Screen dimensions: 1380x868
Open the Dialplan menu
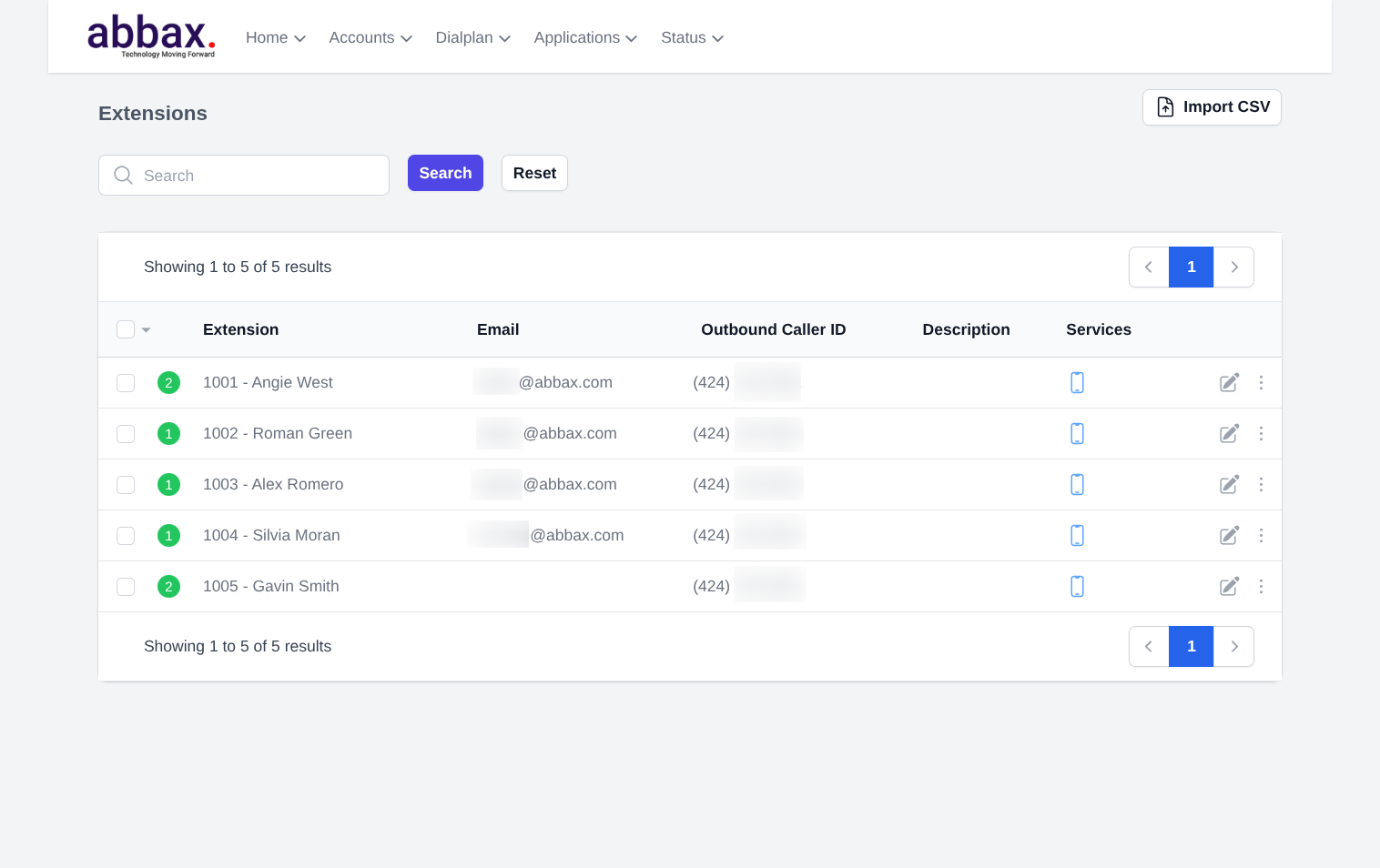(x=472, y=38)
